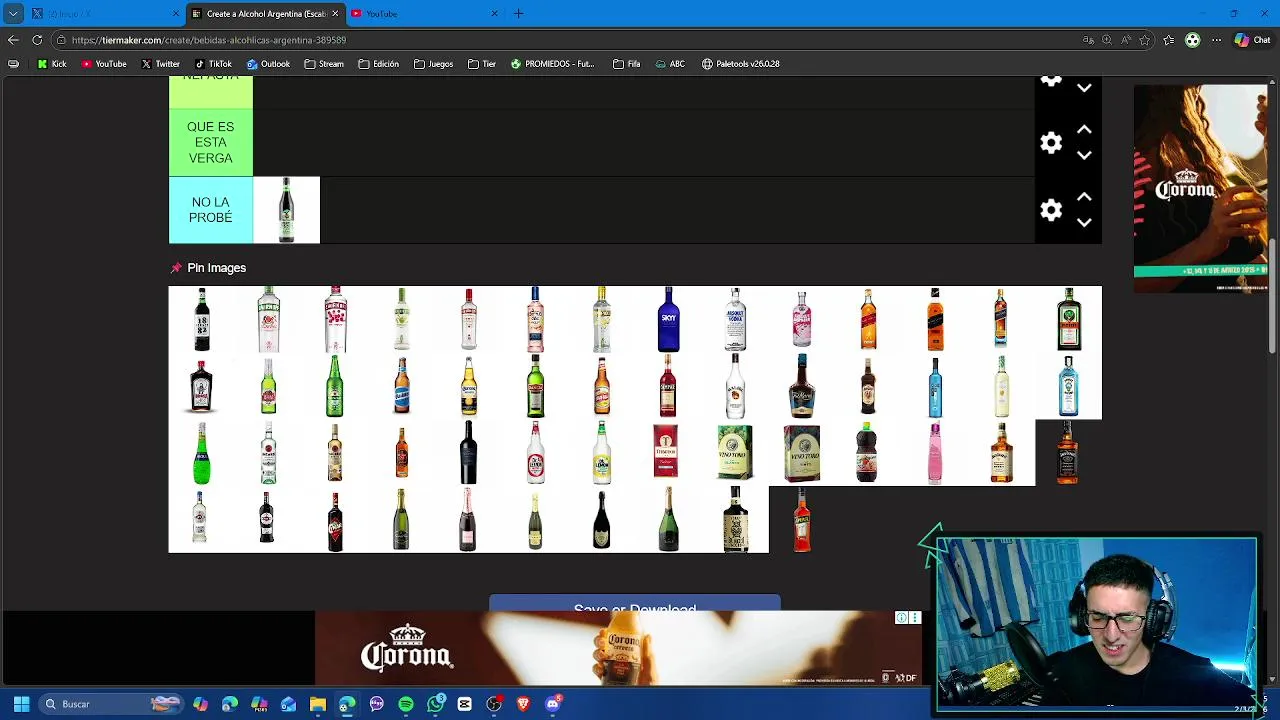Open the Fila bookmarks folder

point(626,64)
